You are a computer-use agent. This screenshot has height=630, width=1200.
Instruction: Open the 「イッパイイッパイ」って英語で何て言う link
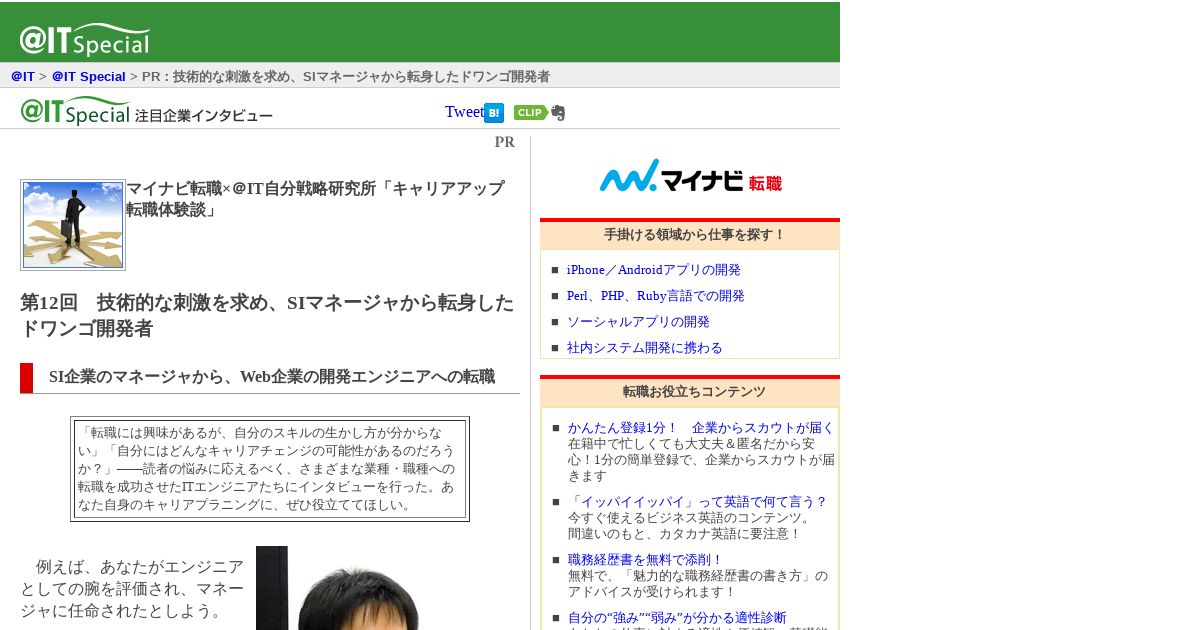click(x=697, y=501)
